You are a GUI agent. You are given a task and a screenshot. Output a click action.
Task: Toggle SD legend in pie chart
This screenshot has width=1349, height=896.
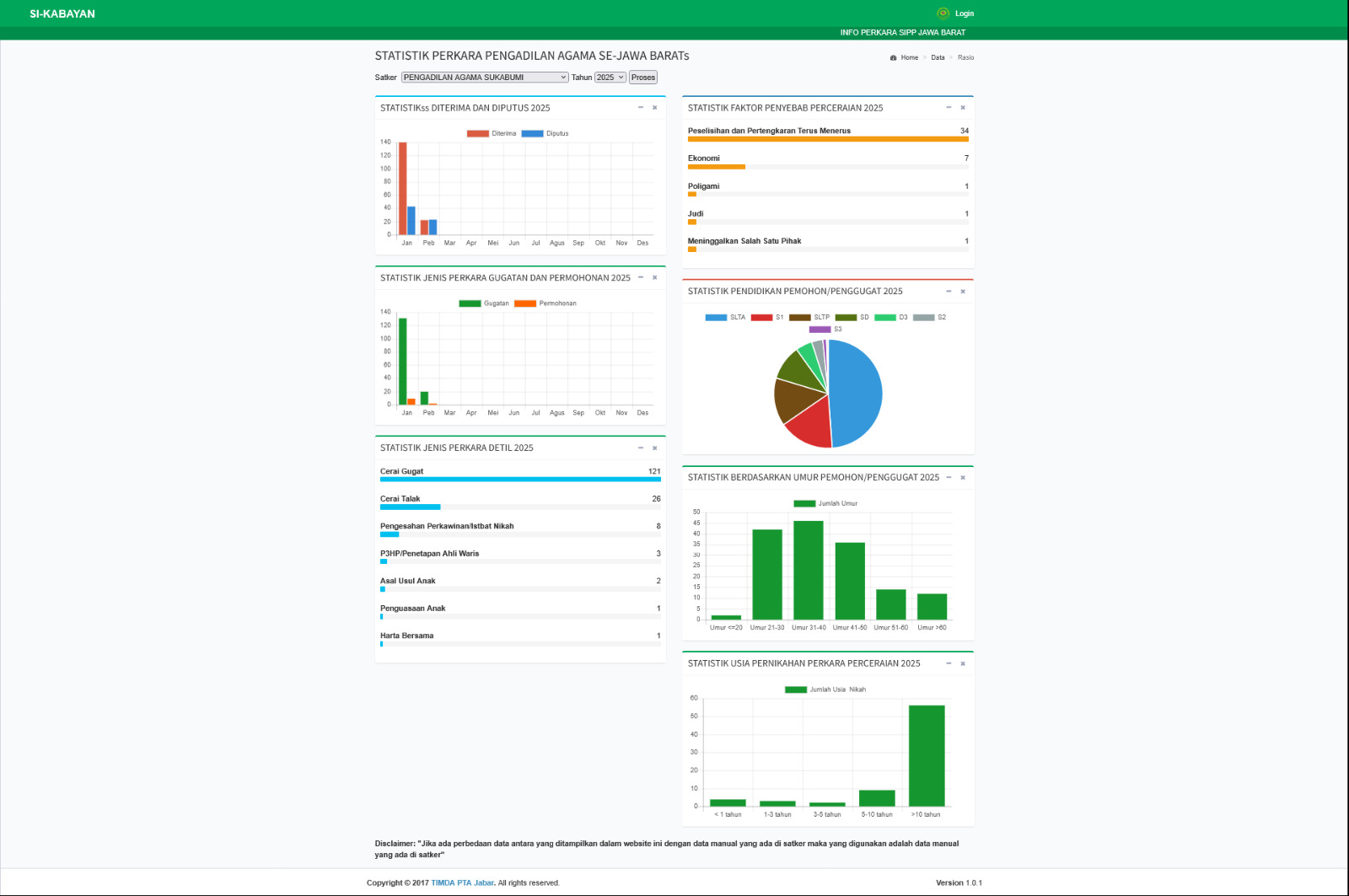click(852, 318)
